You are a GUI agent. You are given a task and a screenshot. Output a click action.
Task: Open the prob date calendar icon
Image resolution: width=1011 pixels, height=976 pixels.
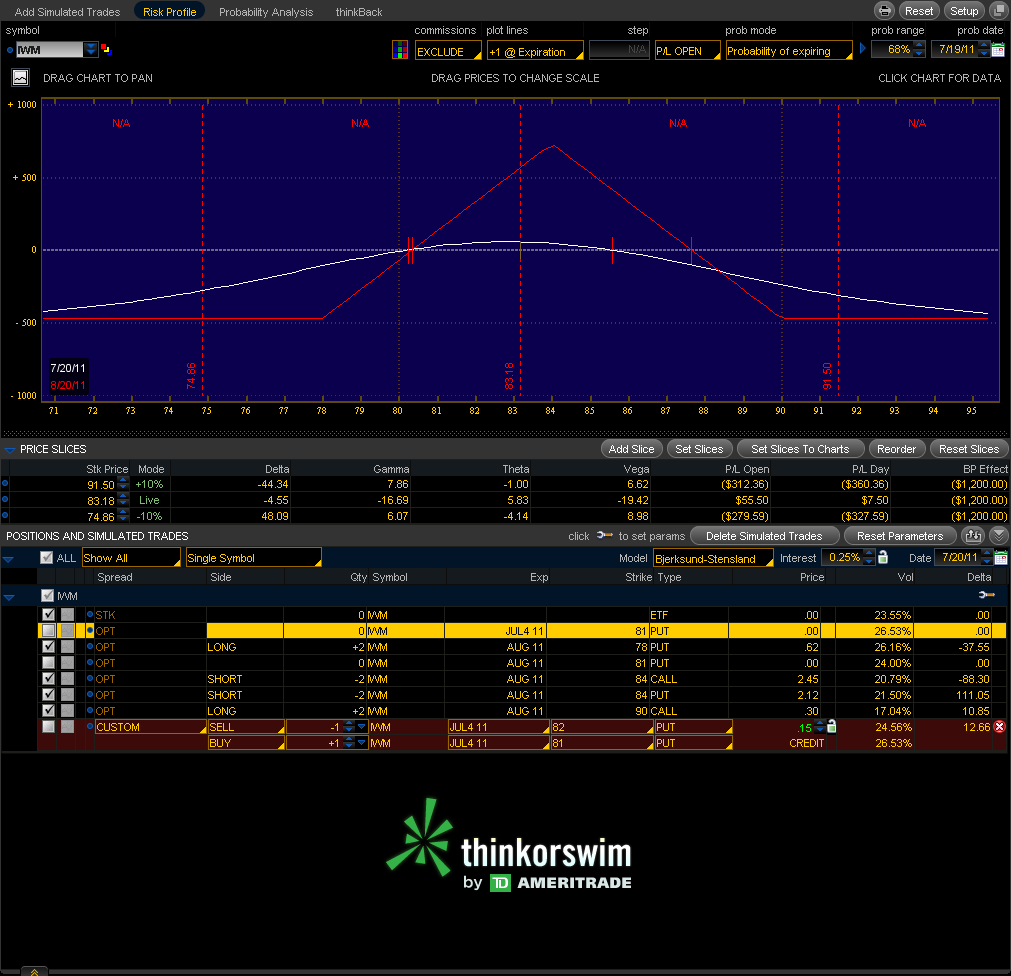click(997, 50)
